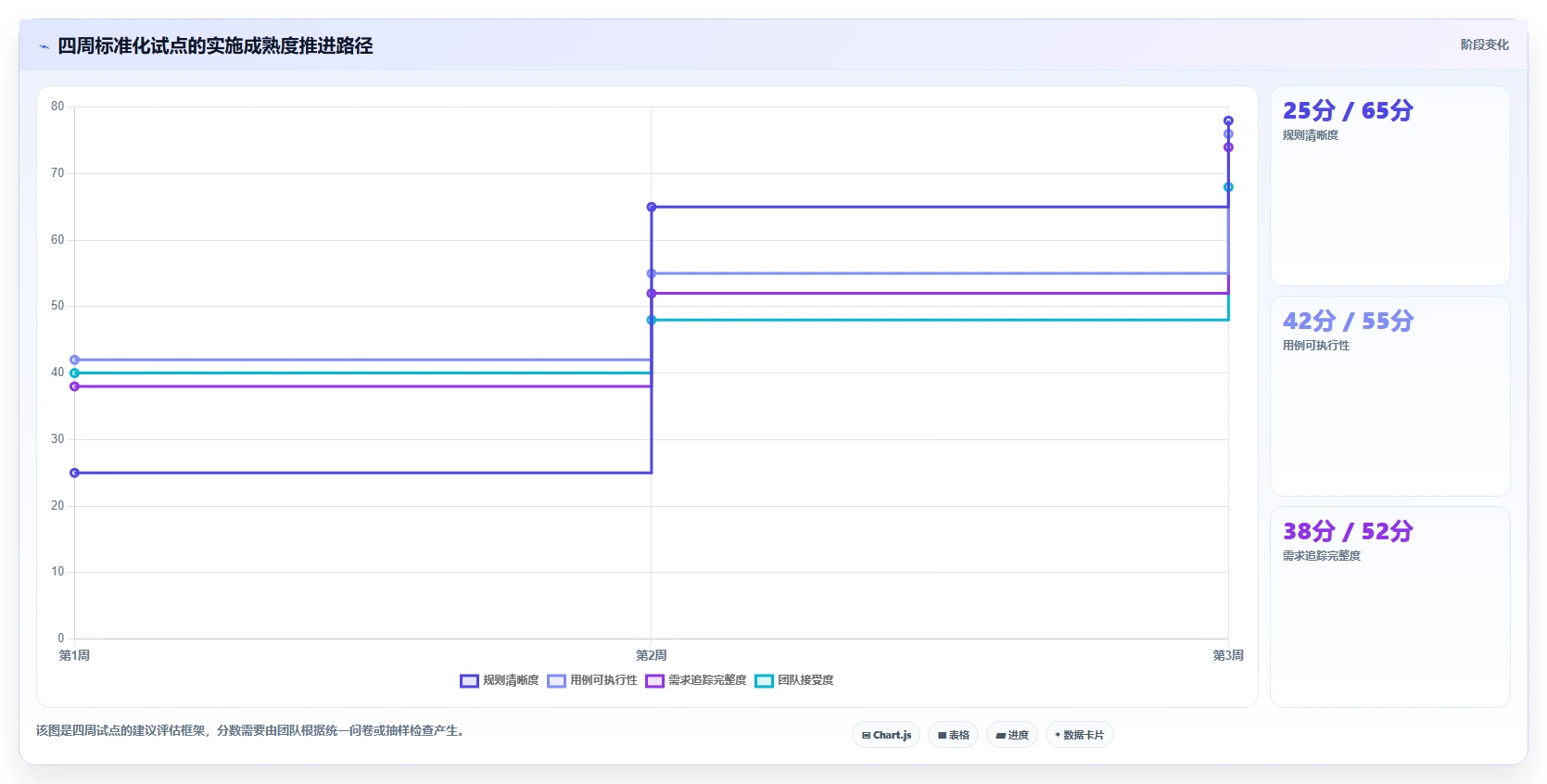This screenshot has height=784, width=1547.
Task: Toggle the 用例可执行性 legend series
Action: (x=592, y=680)
